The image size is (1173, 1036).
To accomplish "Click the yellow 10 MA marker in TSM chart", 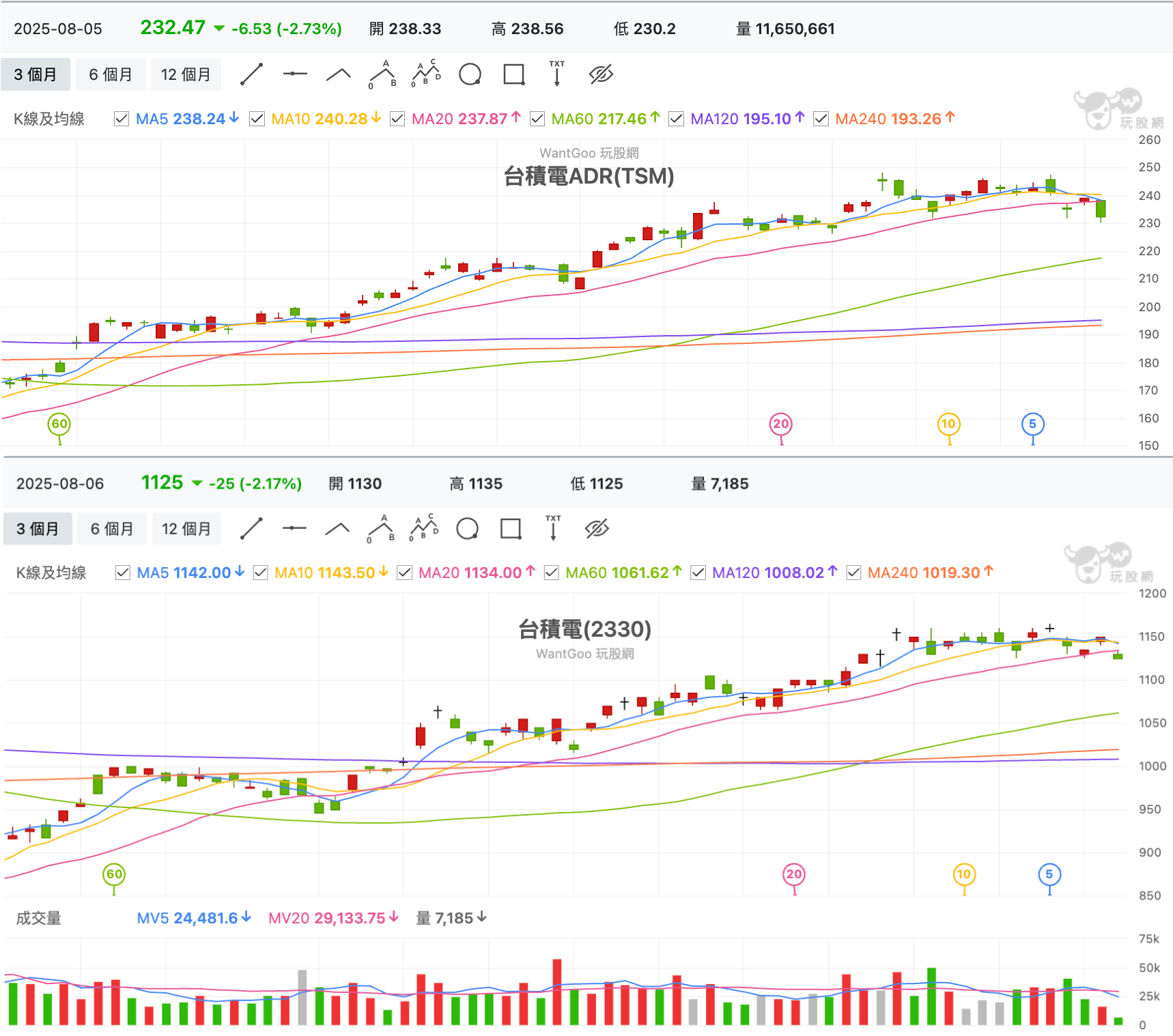I will 948,424.
